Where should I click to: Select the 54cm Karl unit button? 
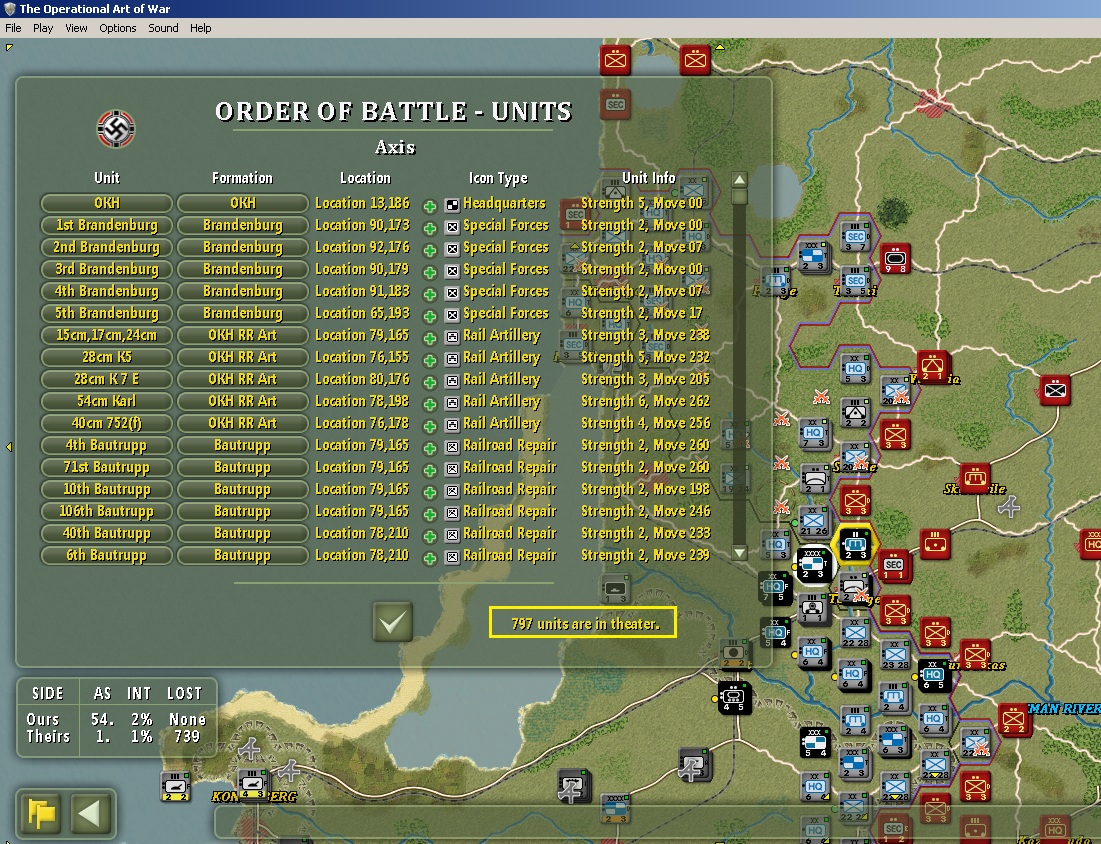pyautogui.click(x=107, y=401)
